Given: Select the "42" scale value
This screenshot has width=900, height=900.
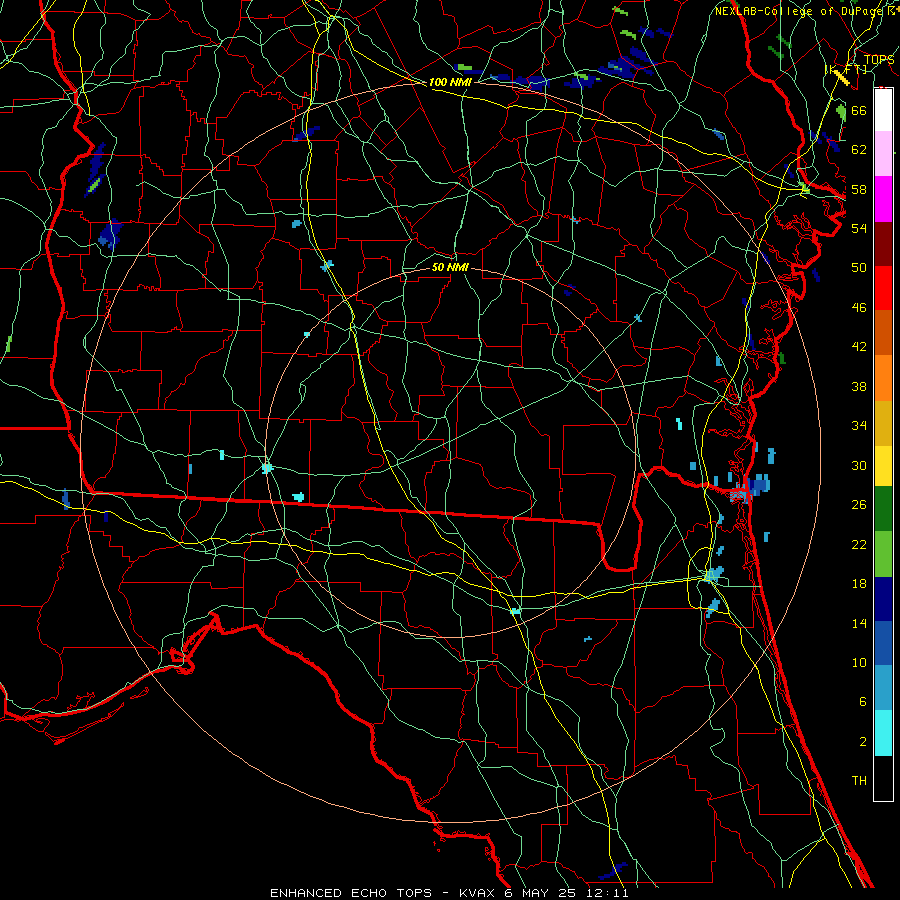Looking at the screenshot, I should pos(859,347).
